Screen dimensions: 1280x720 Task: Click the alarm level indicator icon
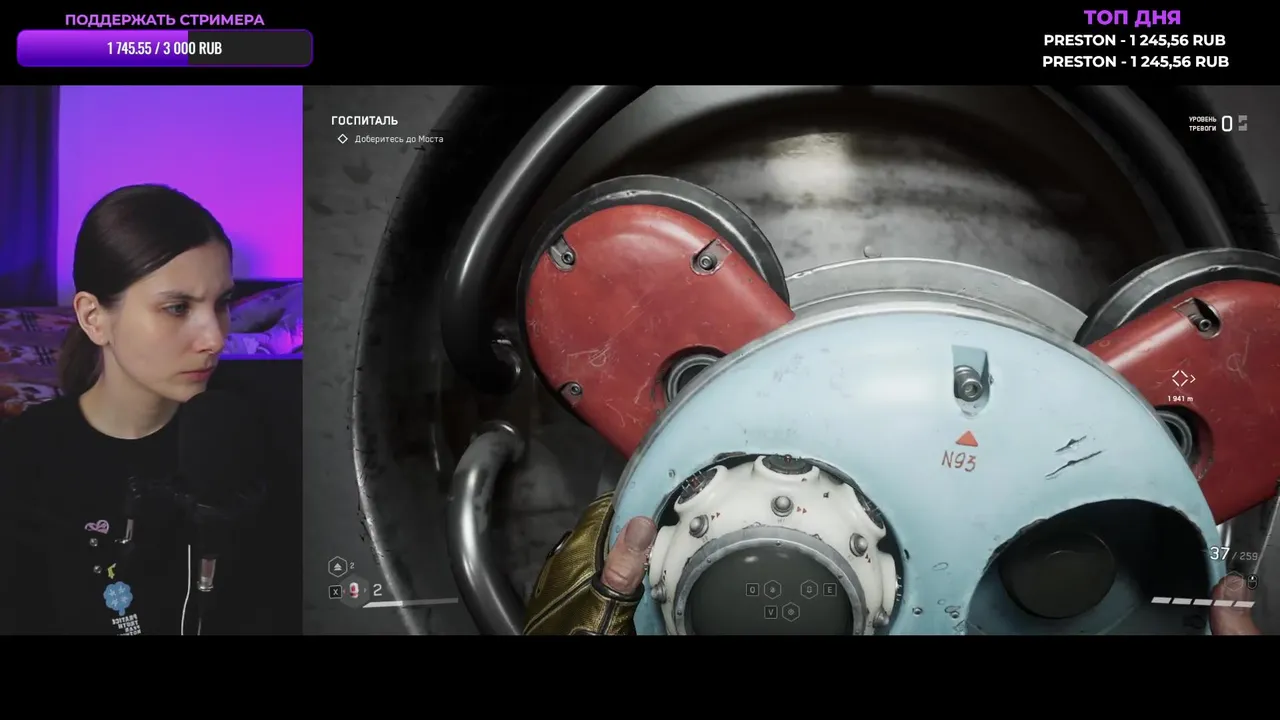click(x=1243, y=123)
